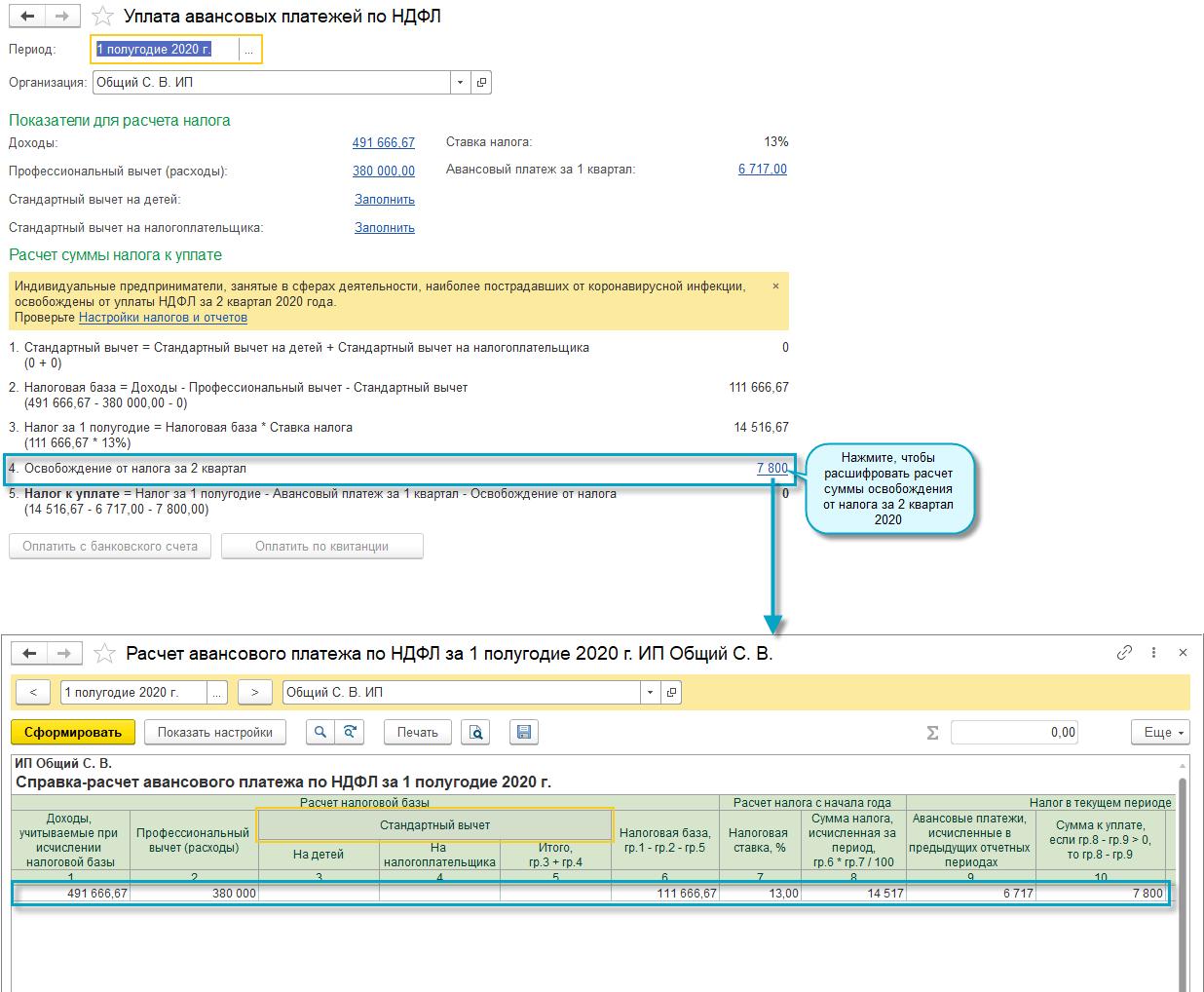Open the Еще dropdown menu
The width and height of the screenshot is (1204, 992).
pyautogui.click(x=1160, y=732)
